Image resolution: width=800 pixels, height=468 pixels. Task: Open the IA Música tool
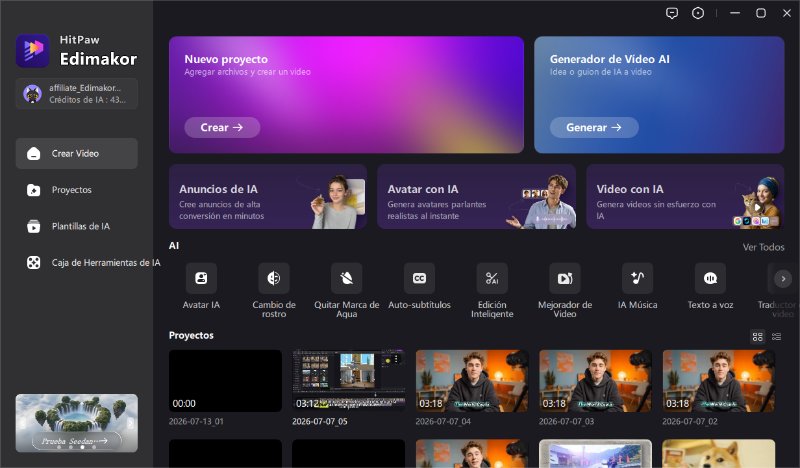(x=637, y=278)
